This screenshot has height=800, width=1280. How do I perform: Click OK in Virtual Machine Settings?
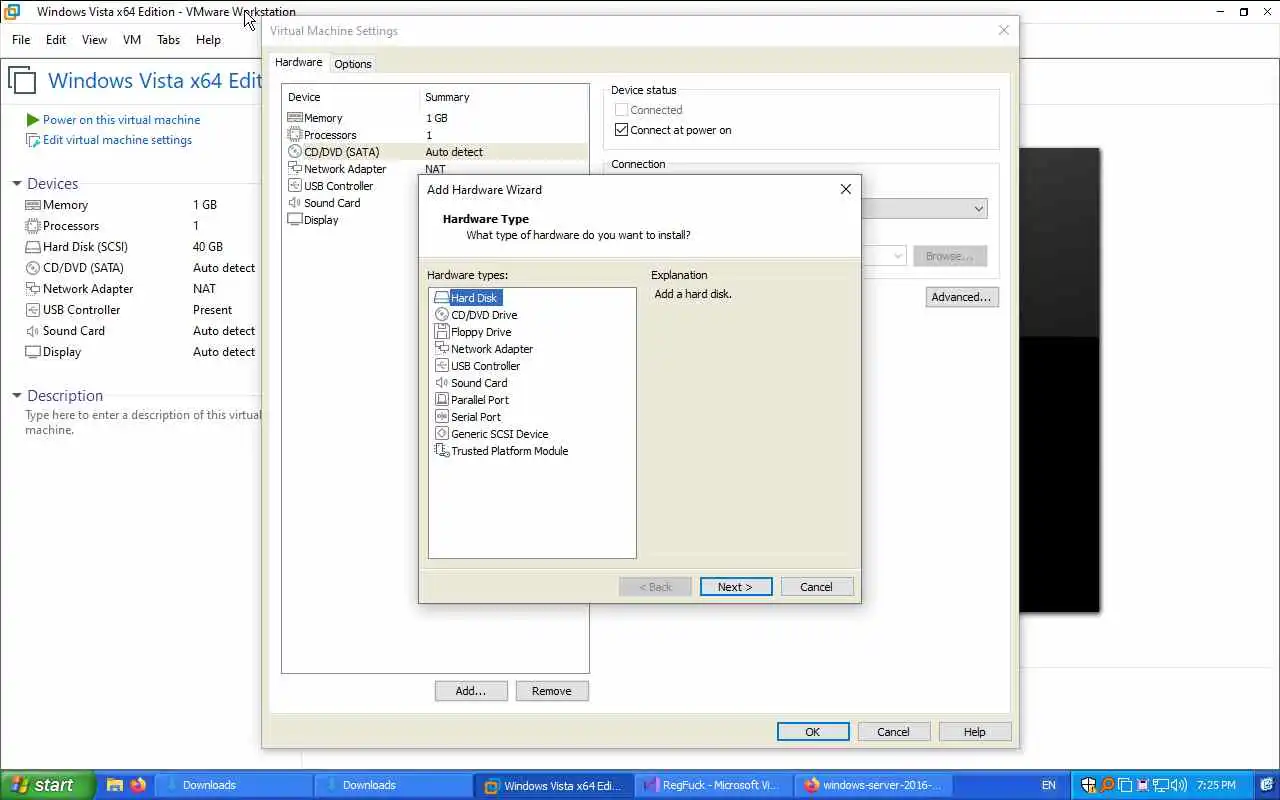(x=813, y=732)
